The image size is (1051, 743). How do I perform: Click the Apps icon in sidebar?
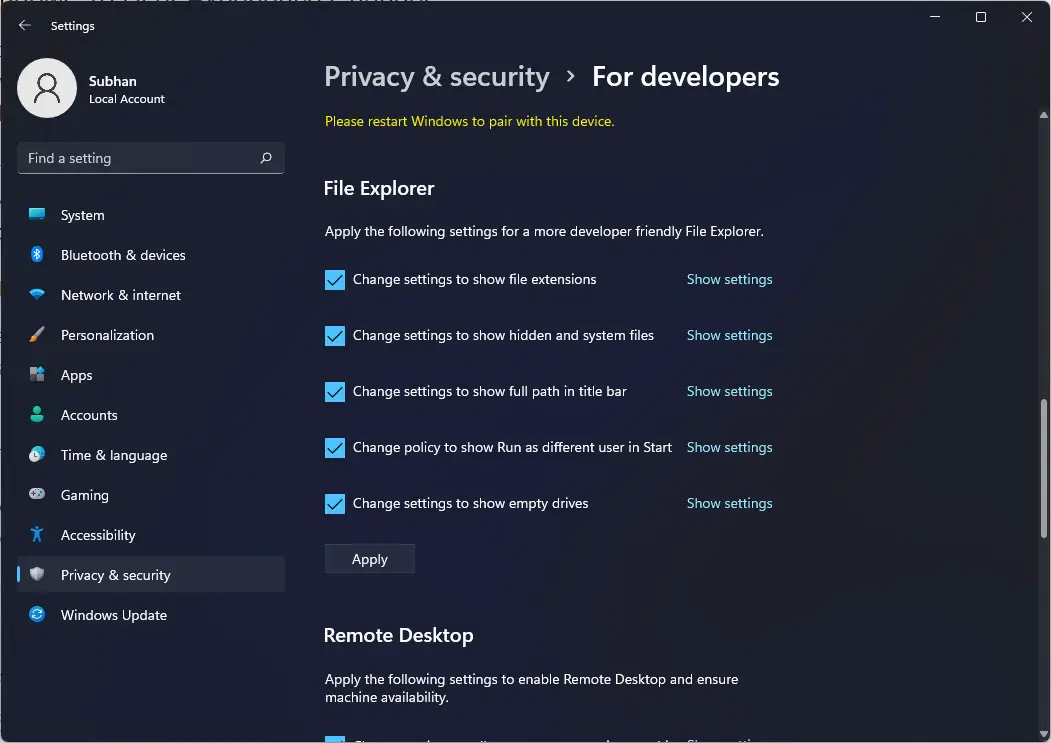(37, 374)
